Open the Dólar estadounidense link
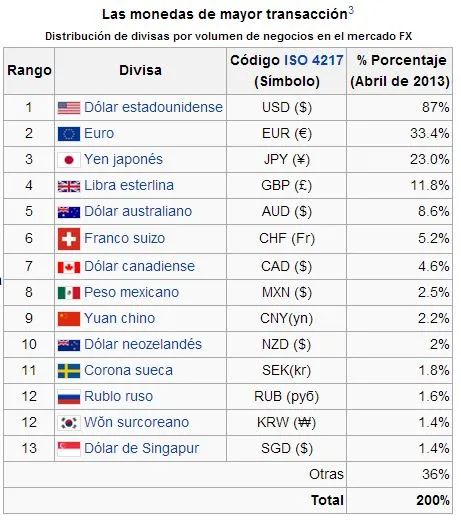The image size is (461, 520). (x=153, y=107)
